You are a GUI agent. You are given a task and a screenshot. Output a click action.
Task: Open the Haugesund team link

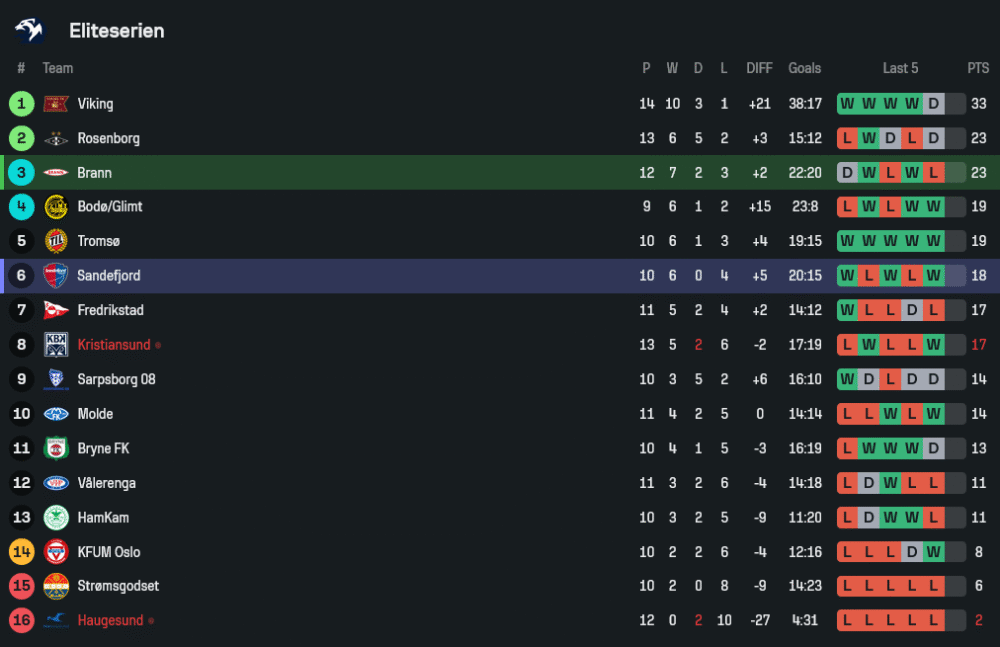click(x=110, y=621)
